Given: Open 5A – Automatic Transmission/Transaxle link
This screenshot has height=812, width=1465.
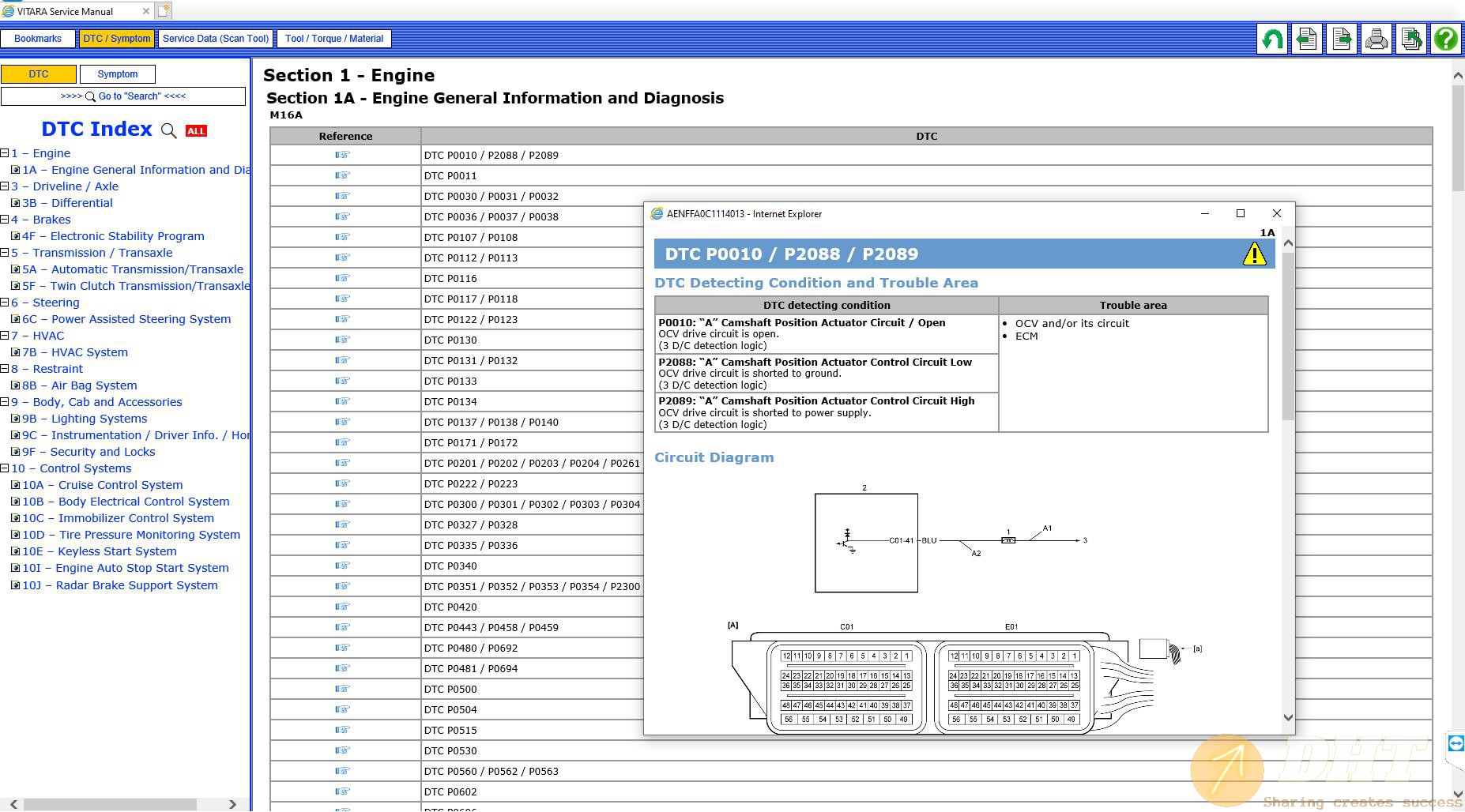Looking at the screenshot, I should (x=133, y=269).
